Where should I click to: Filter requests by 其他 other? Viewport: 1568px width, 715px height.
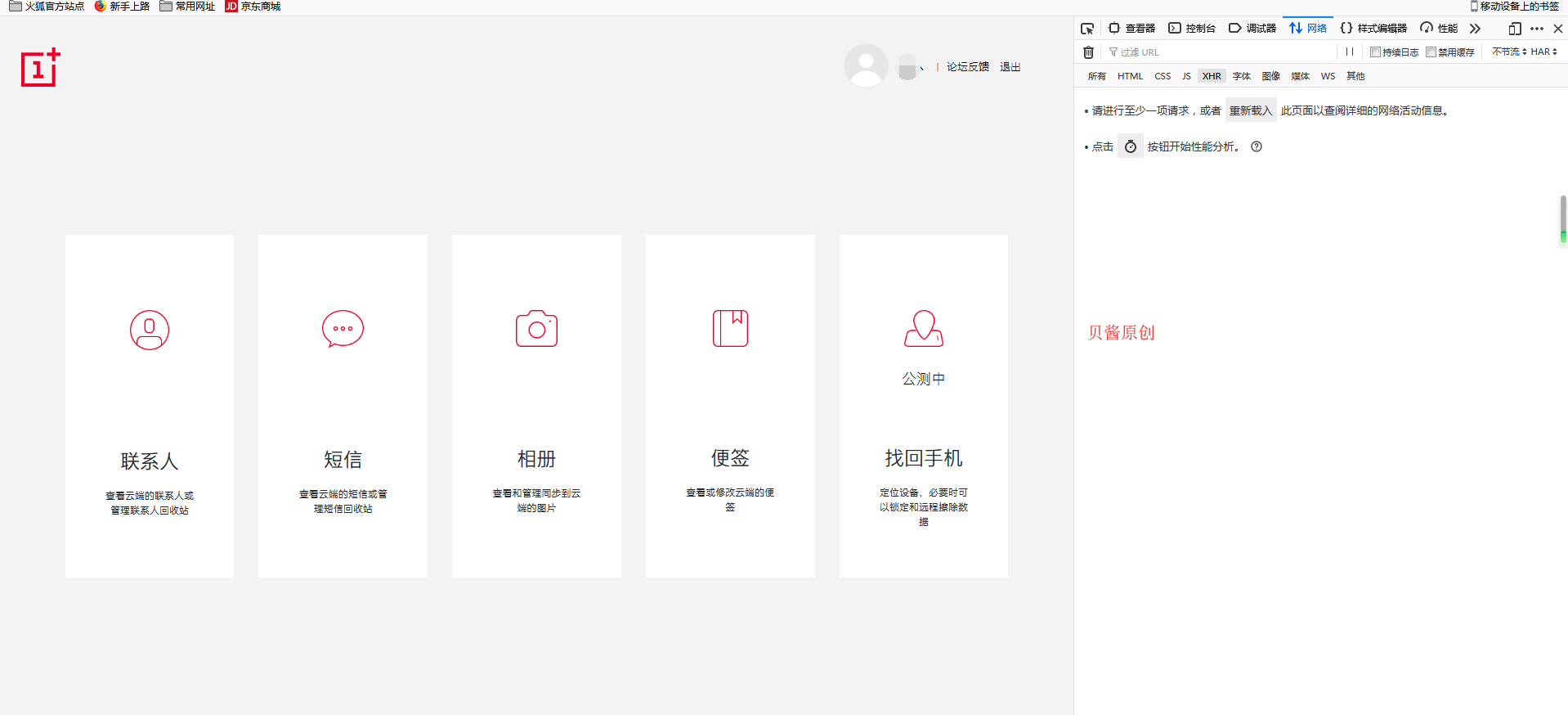click(1355, 76)
